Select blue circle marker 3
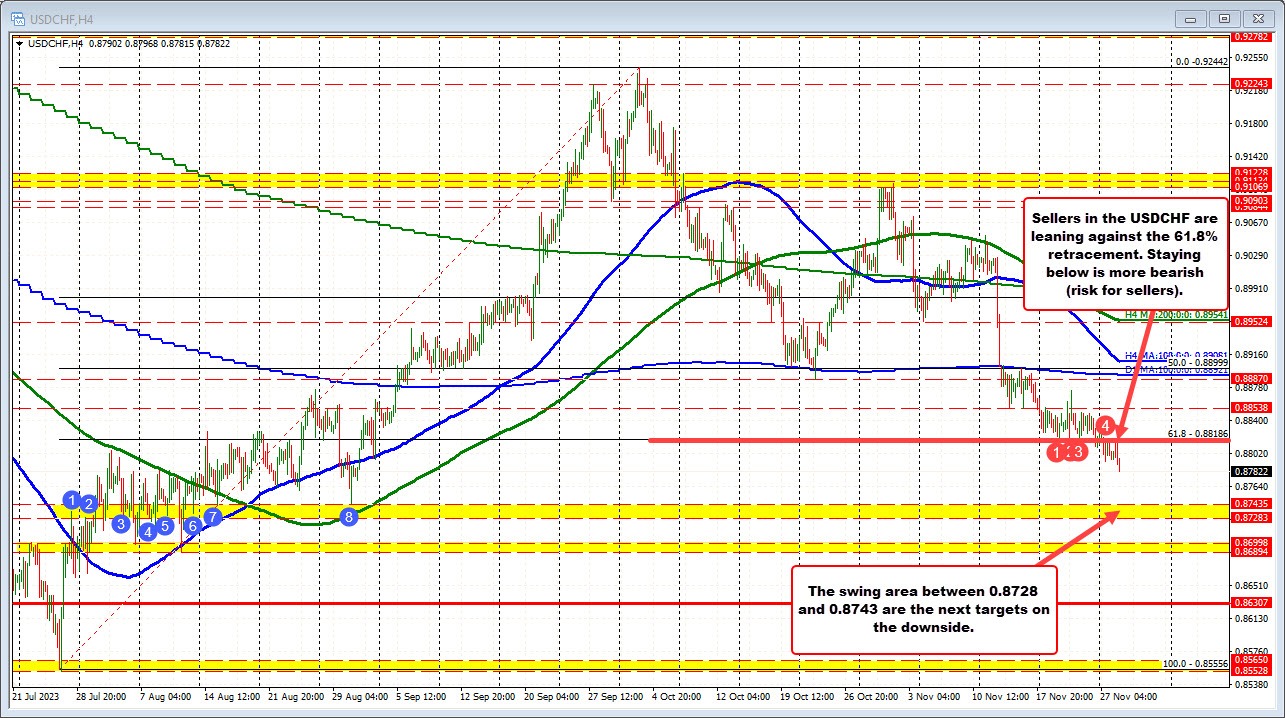This screenshot has height=718, width=1285. [x=119, y=522]
